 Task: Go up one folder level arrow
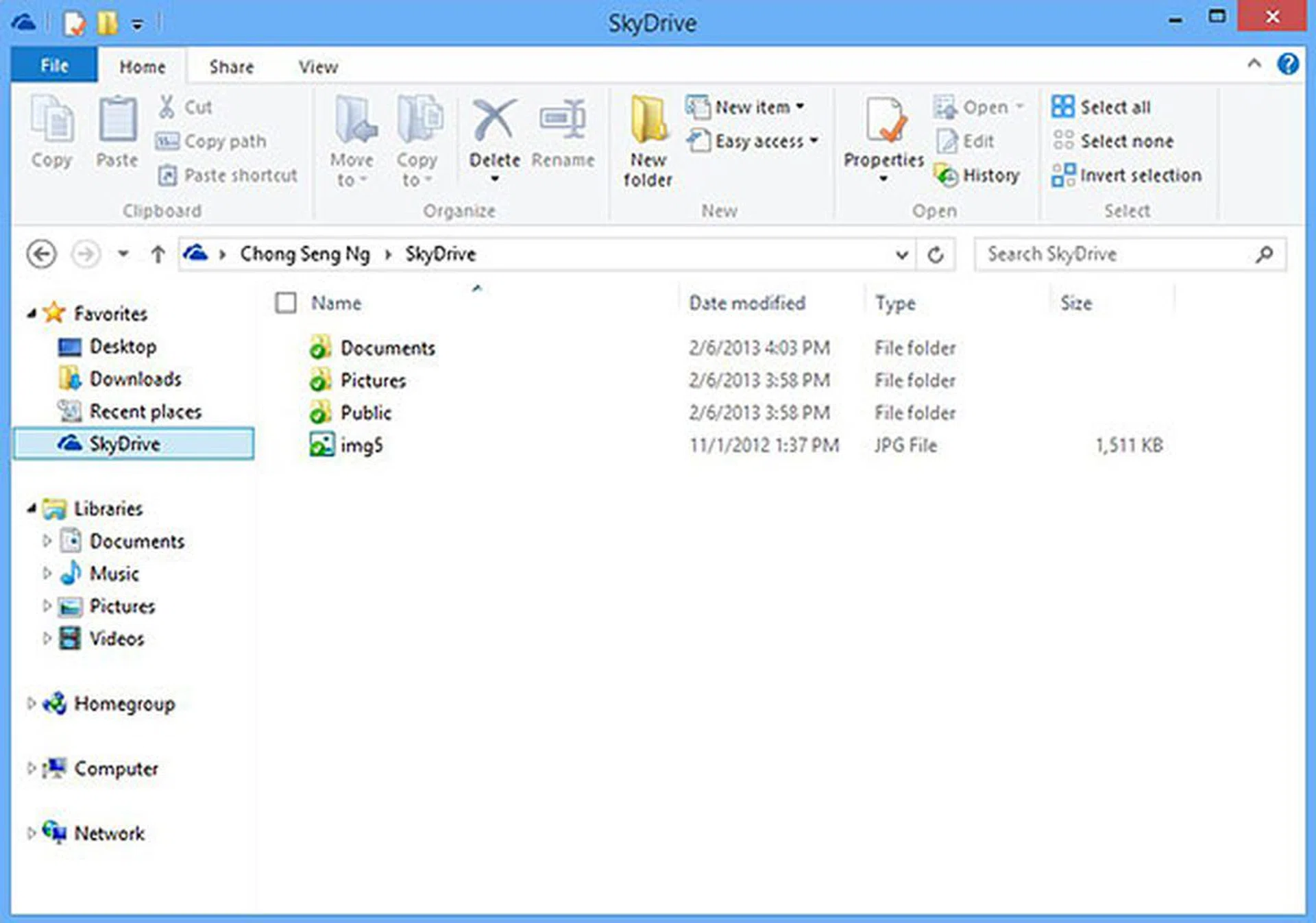click(158, 255)
